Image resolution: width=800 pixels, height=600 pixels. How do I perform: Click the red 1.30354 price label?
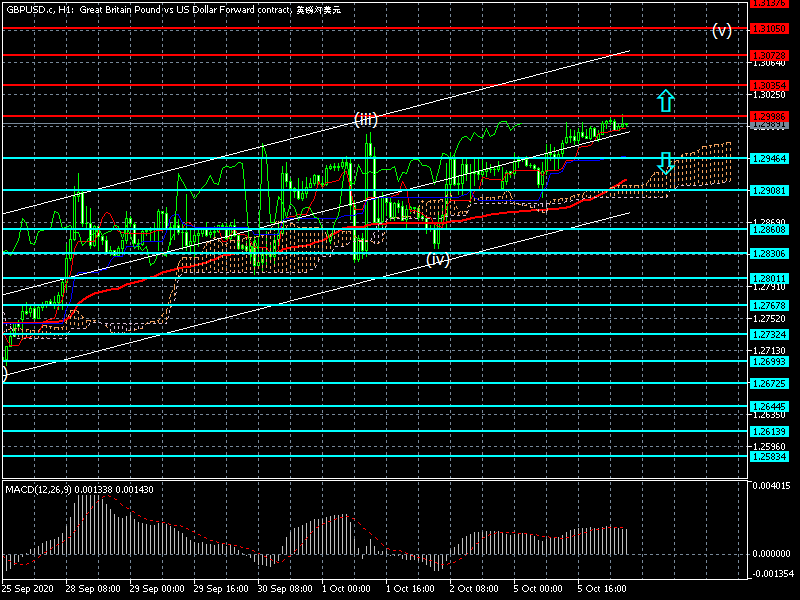coord(769,85)
